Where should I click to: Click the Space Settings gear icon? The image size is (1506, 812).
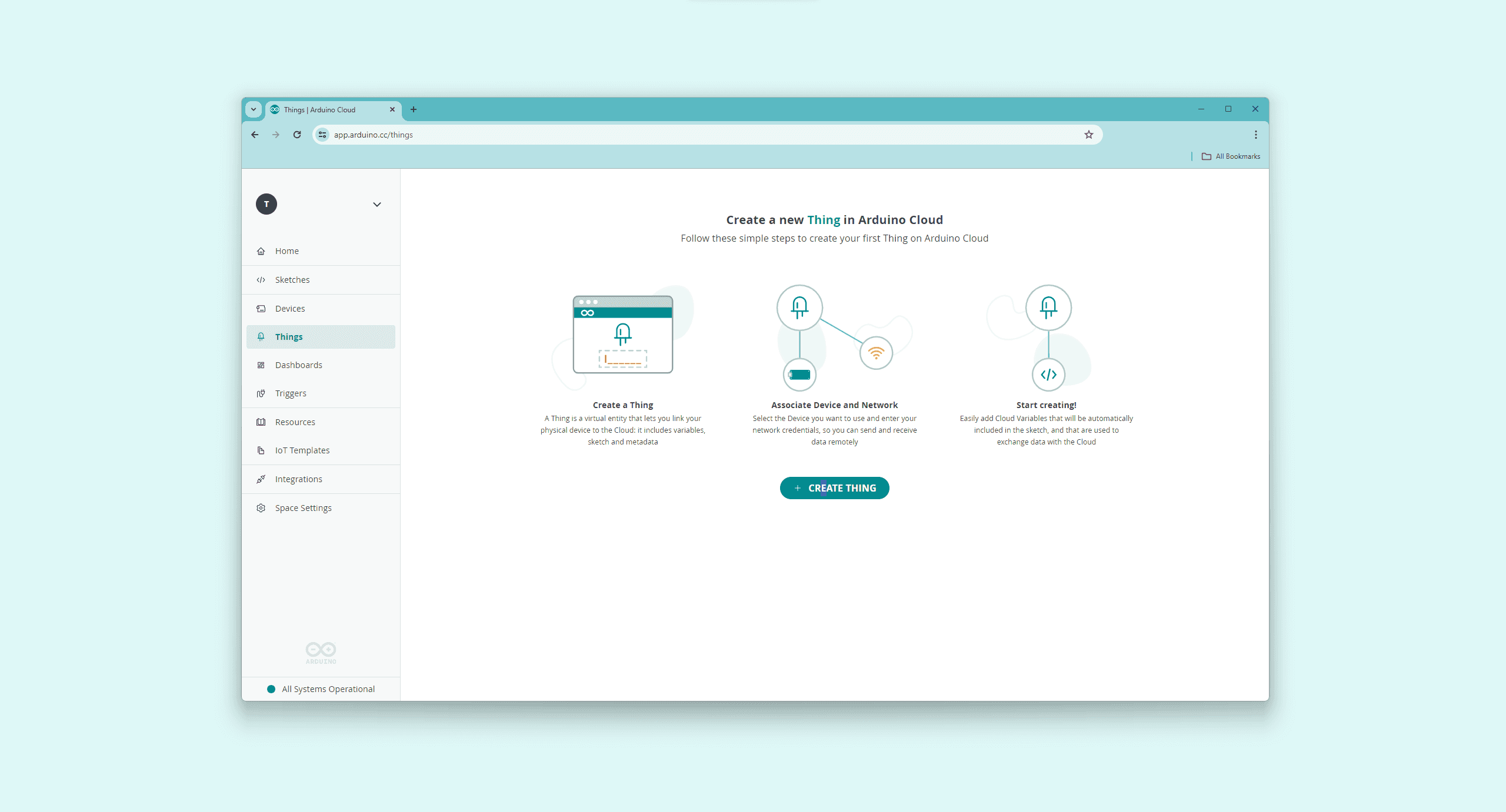(261, 507)
